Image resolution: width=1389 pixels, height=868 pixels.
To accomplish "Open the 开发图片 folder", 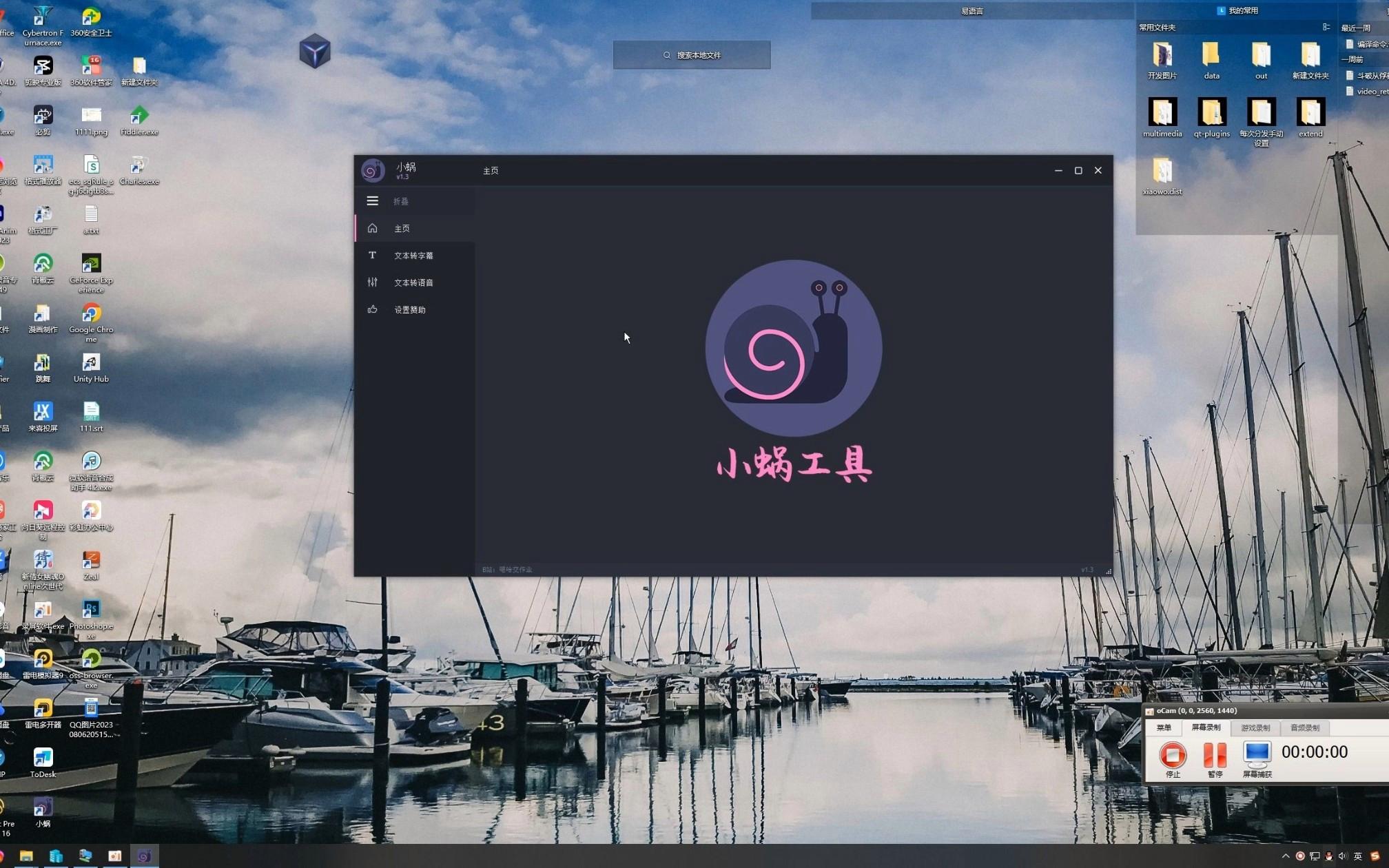I will pyautogui.click(x=1162, y=61).
